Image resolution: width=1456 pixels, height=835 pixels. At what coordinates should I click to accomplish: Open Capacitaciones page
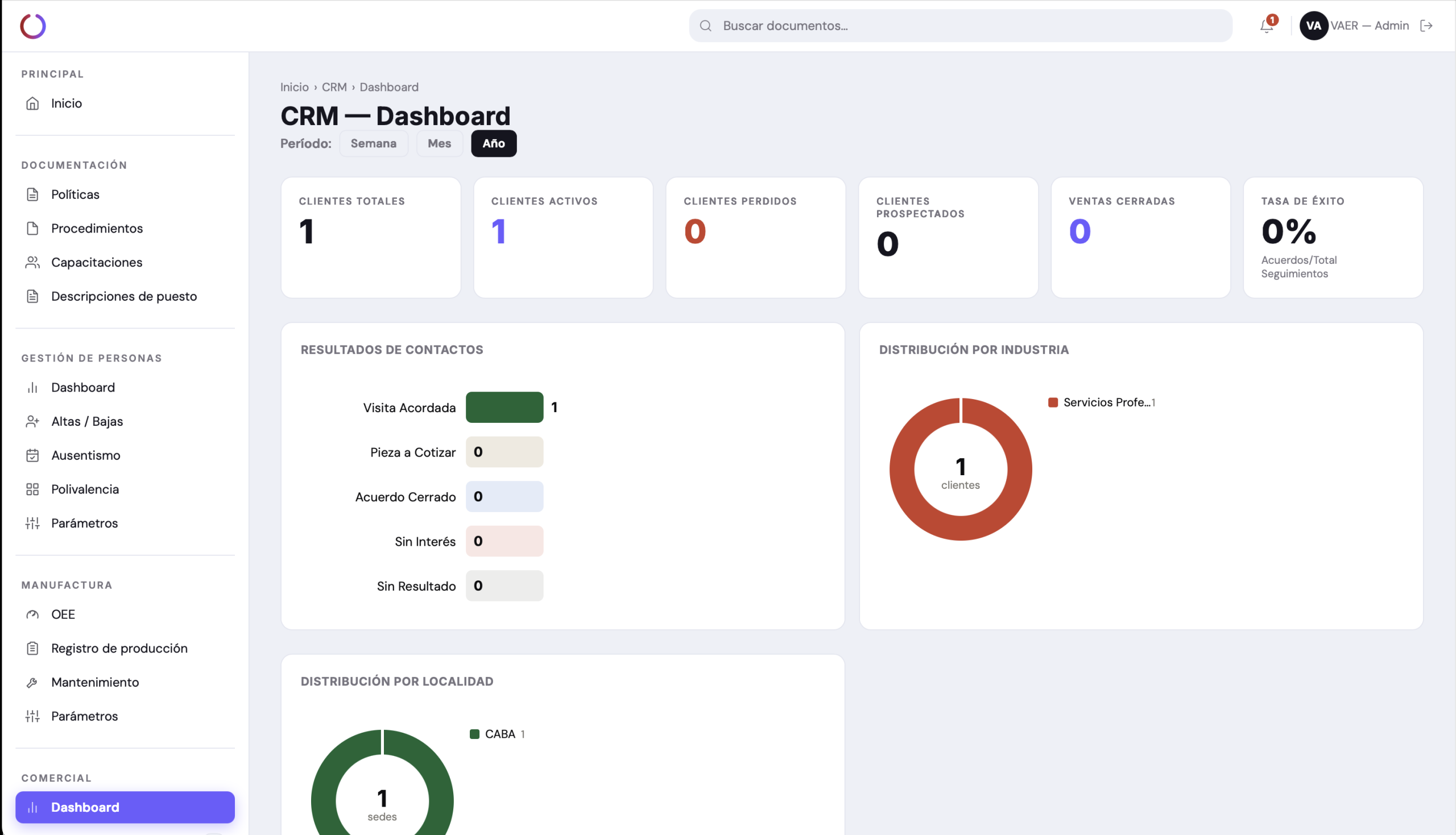[125, 262]
